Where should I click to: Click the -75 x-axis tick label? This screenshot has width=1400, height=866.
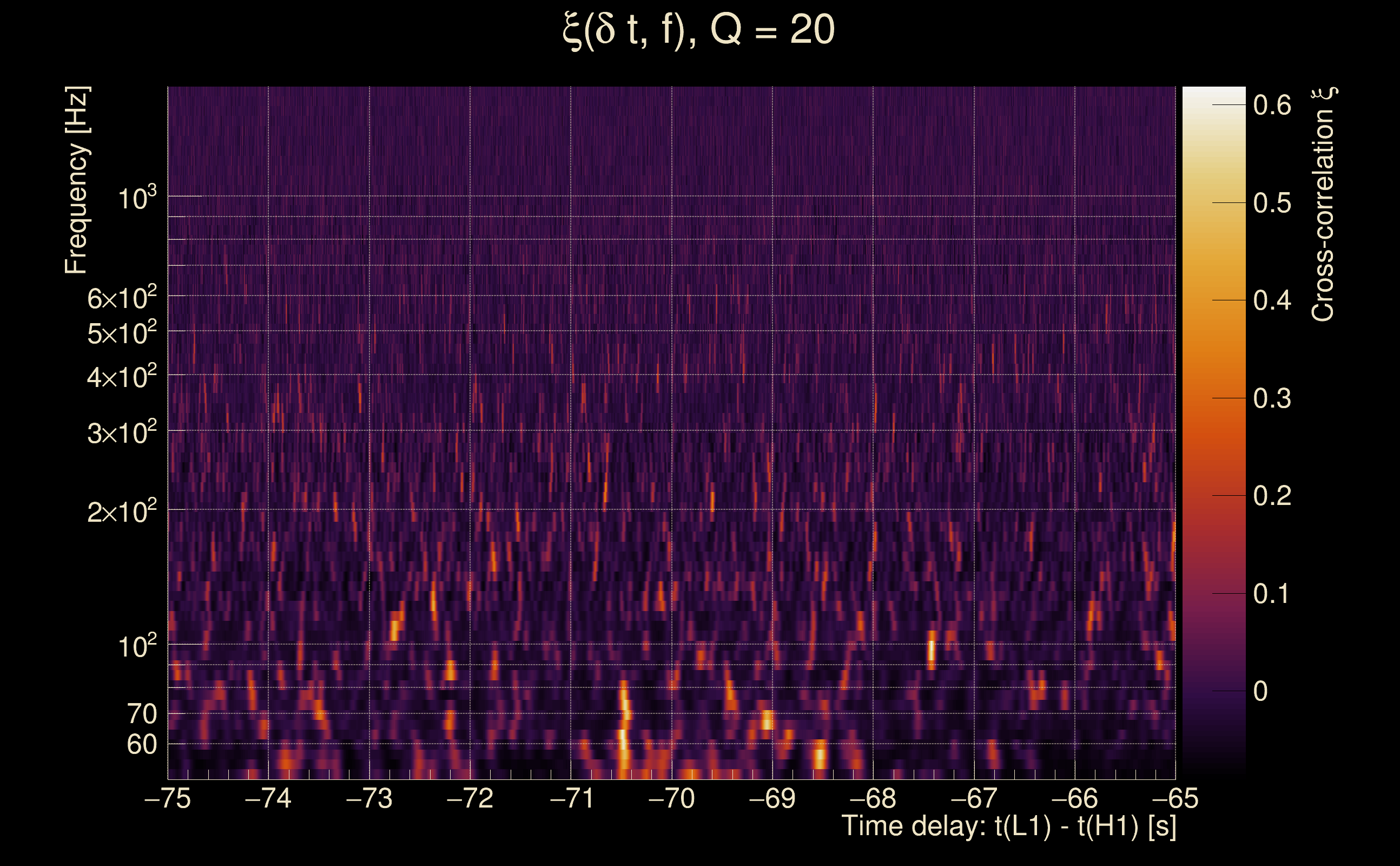(168, 799)
